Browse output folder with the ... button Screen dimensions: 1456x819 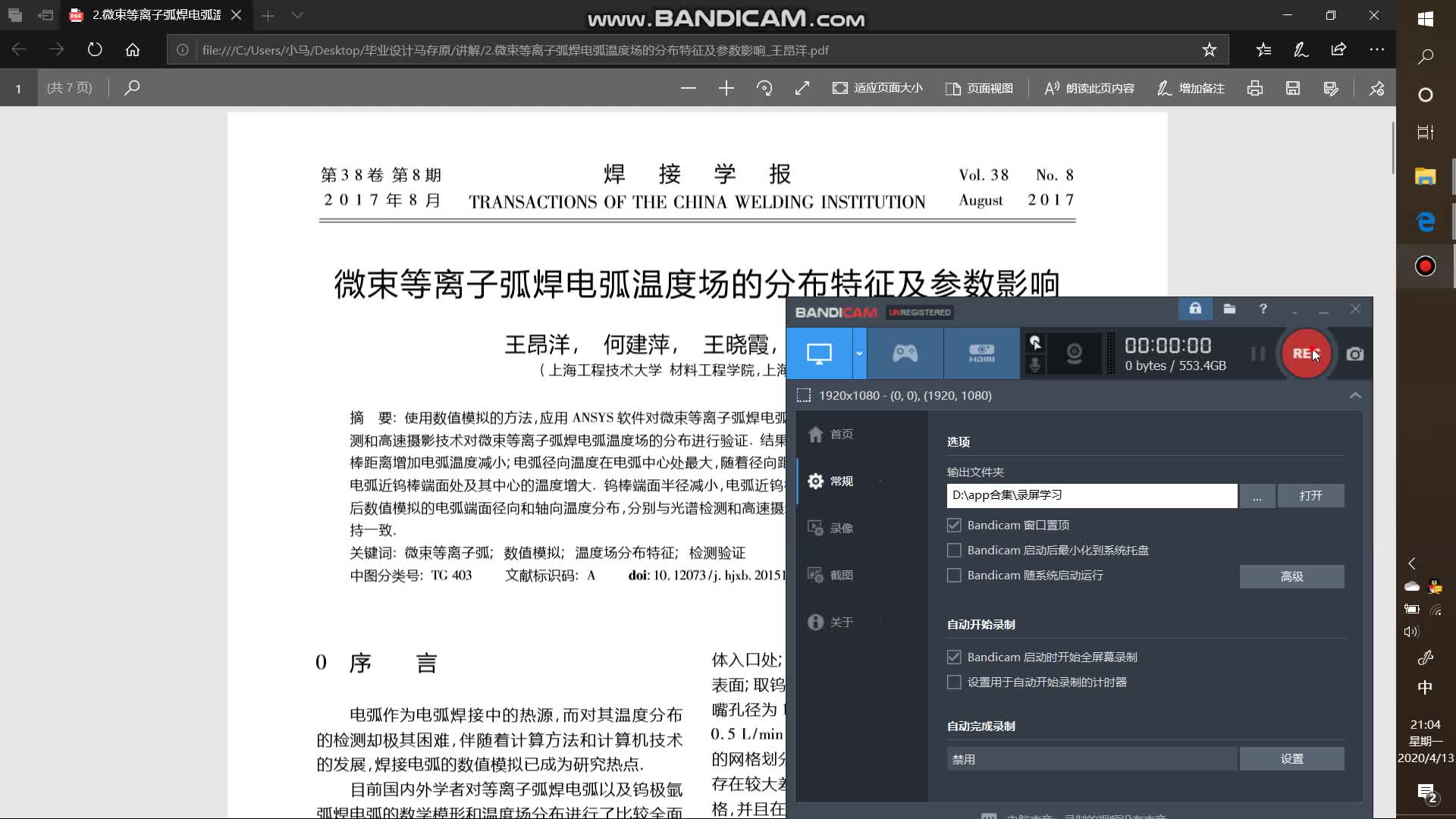pos(1257,496)
